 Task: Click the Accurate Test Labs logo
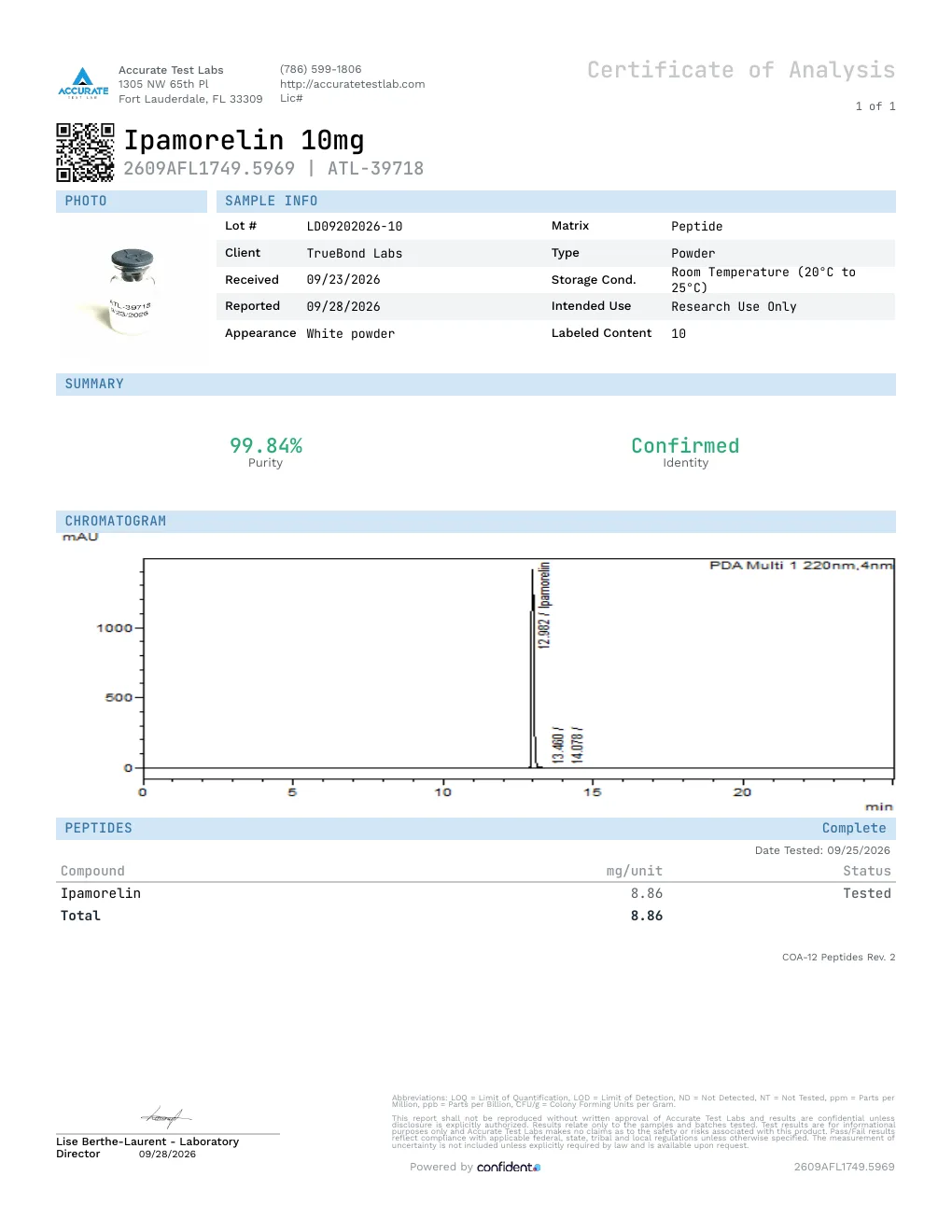(83, 83)
